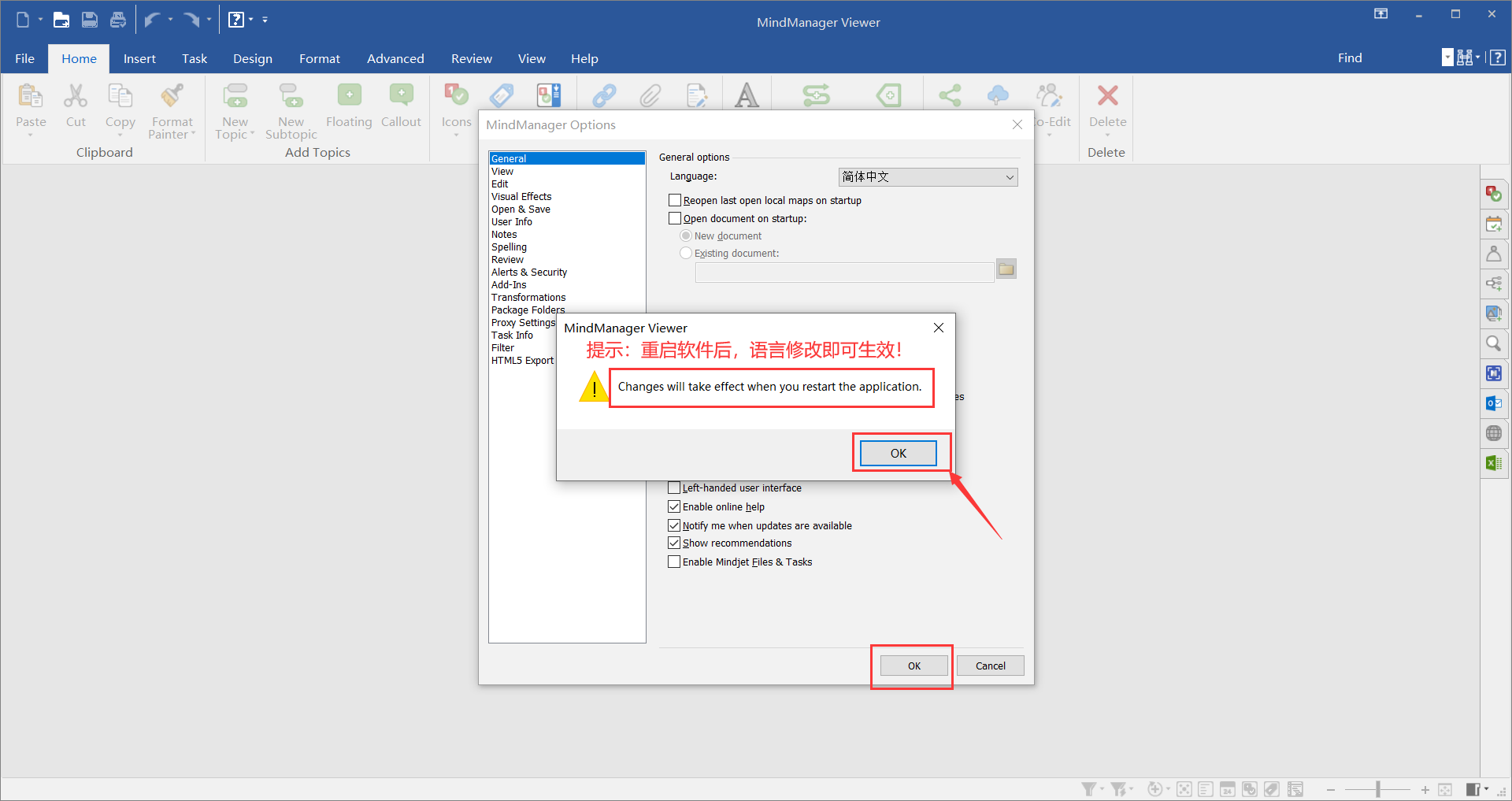Enable Reopen last open local maps checkbox
Screen dimensions: 1512x801
click(675, 201)
